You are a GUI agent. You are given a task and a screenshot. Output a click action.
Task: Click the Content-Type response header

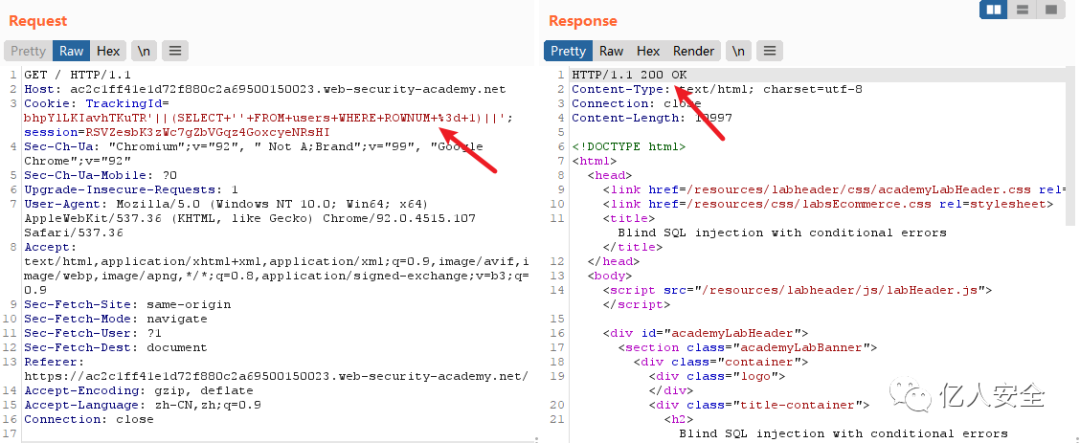pyautogui.click(x=717, y=90)
